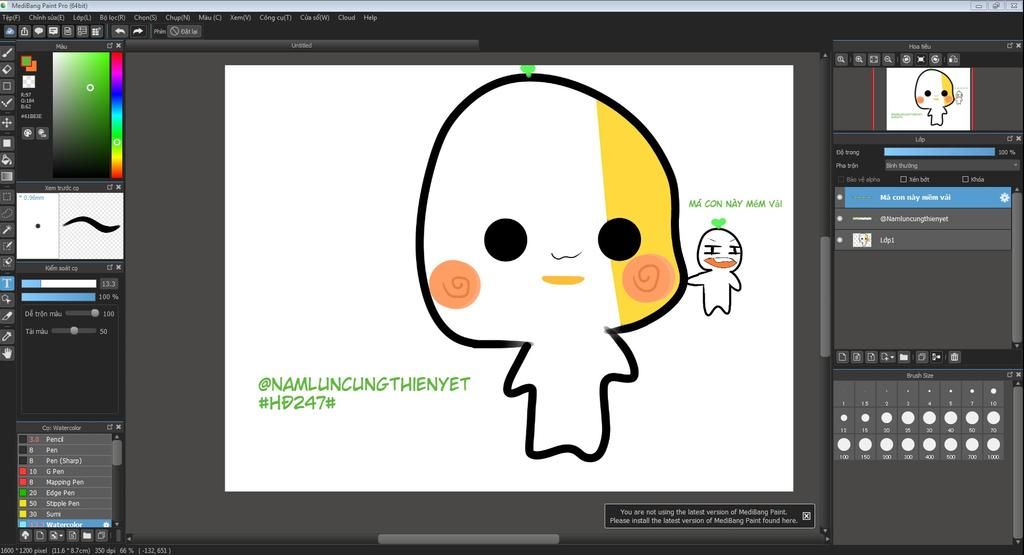Undock the Lớp layer panel
Screen dimensions: 1024x555
[1010, 139]
